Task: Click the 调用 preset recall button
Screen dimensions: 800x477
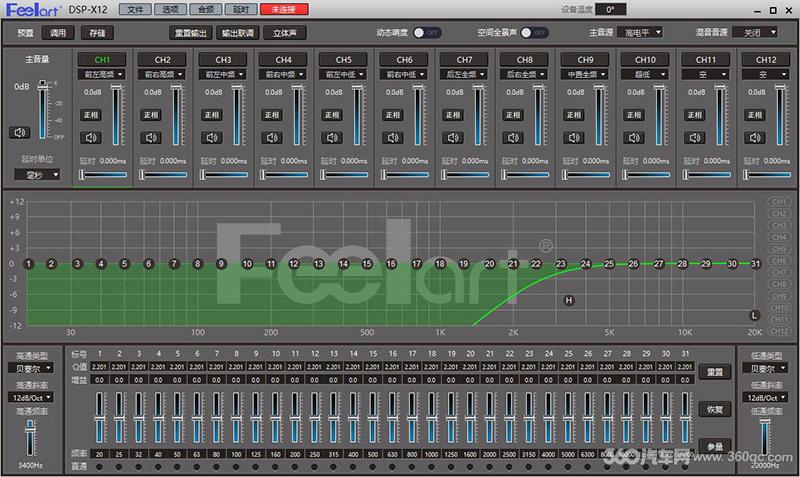Action: tap(58, 33)
